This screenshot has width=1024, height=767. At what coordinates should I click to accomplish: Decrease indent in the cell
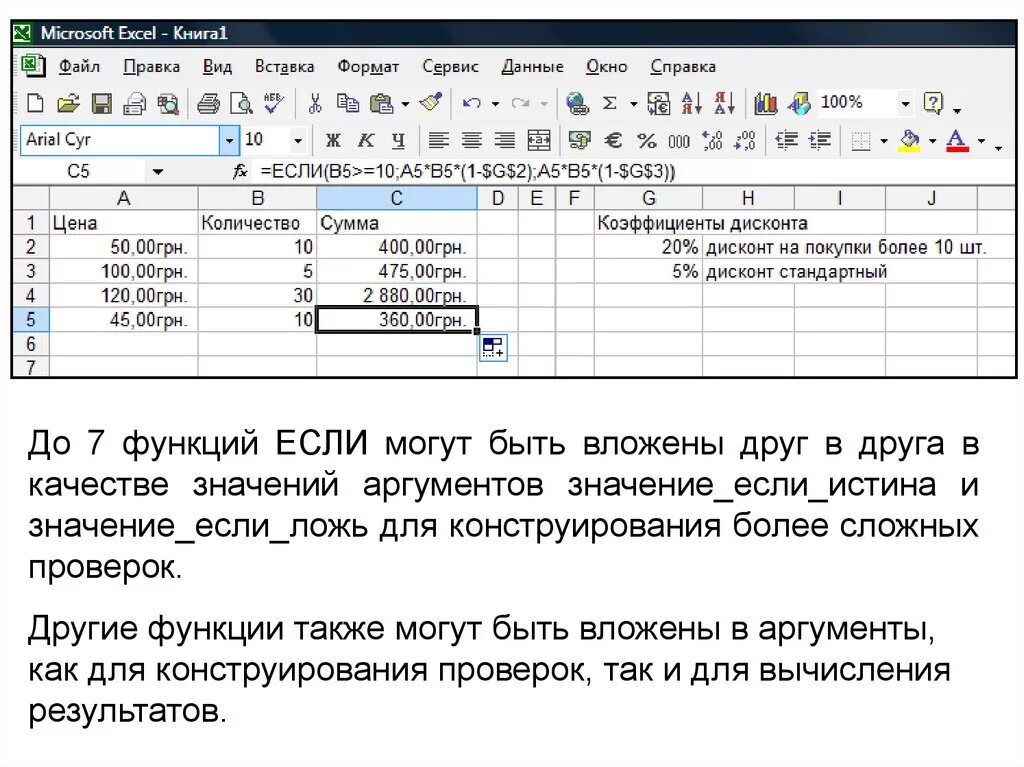click(786, 140)
